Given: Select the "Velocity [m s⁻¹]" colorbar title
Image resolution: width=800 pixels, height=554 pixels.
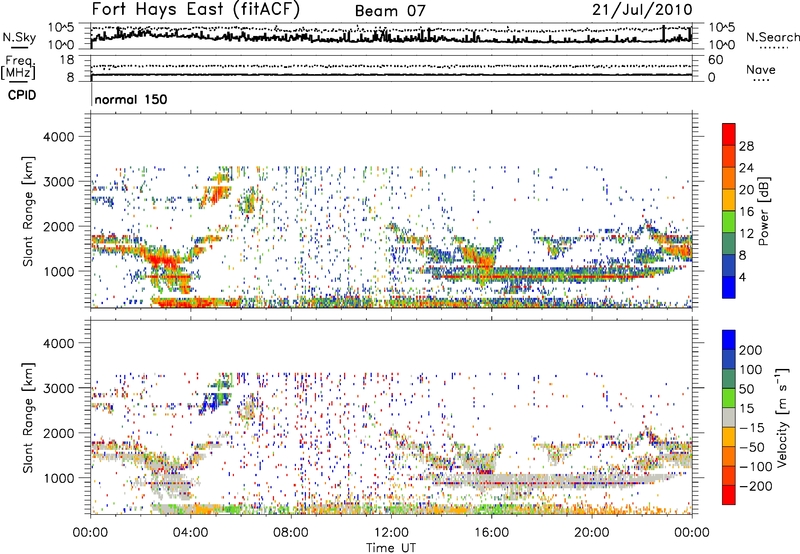Looking at the screenshot, I should coord(783,417).
